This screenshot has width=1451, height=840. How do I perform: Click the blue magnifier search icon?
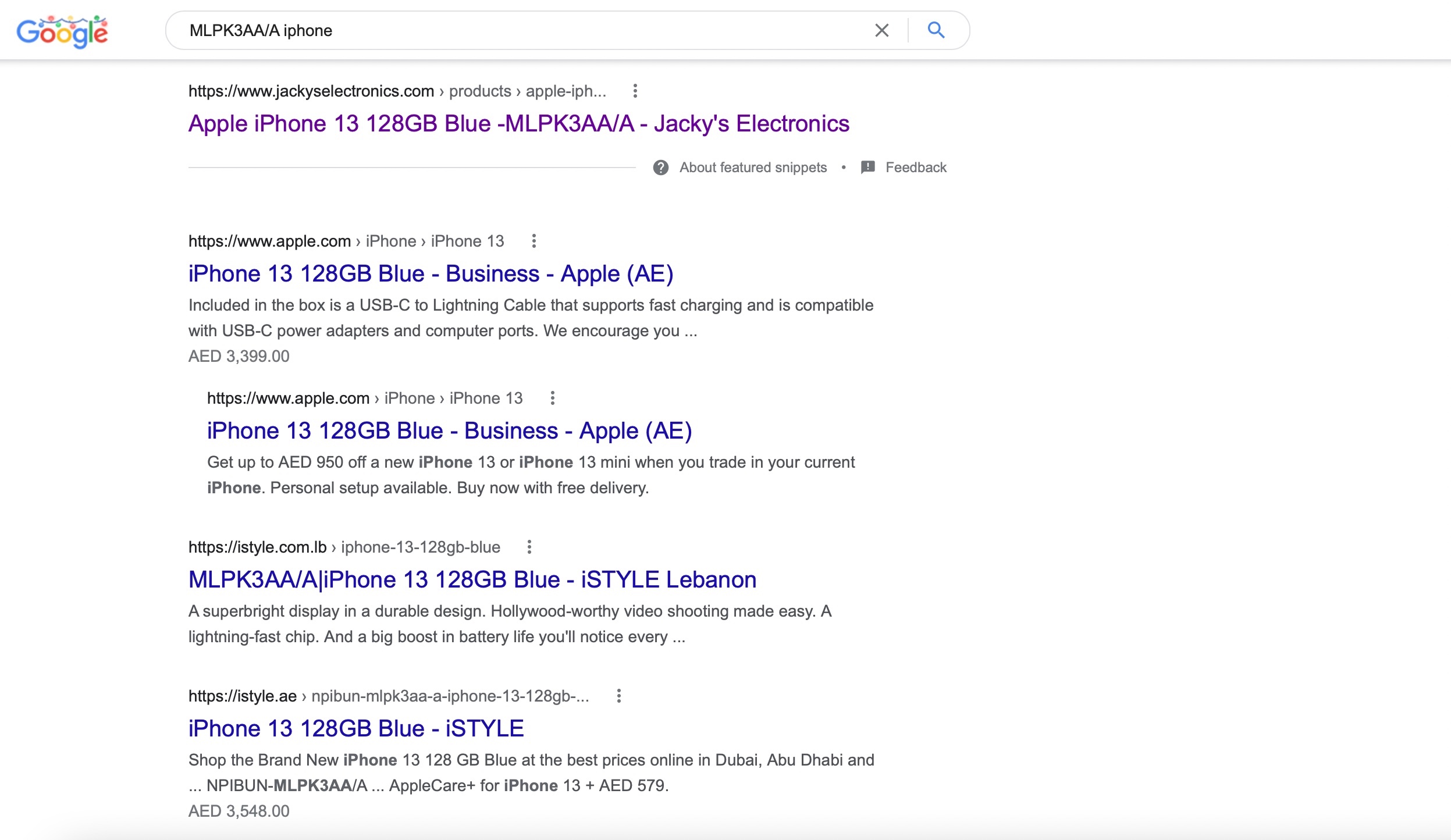click(936, 30)
